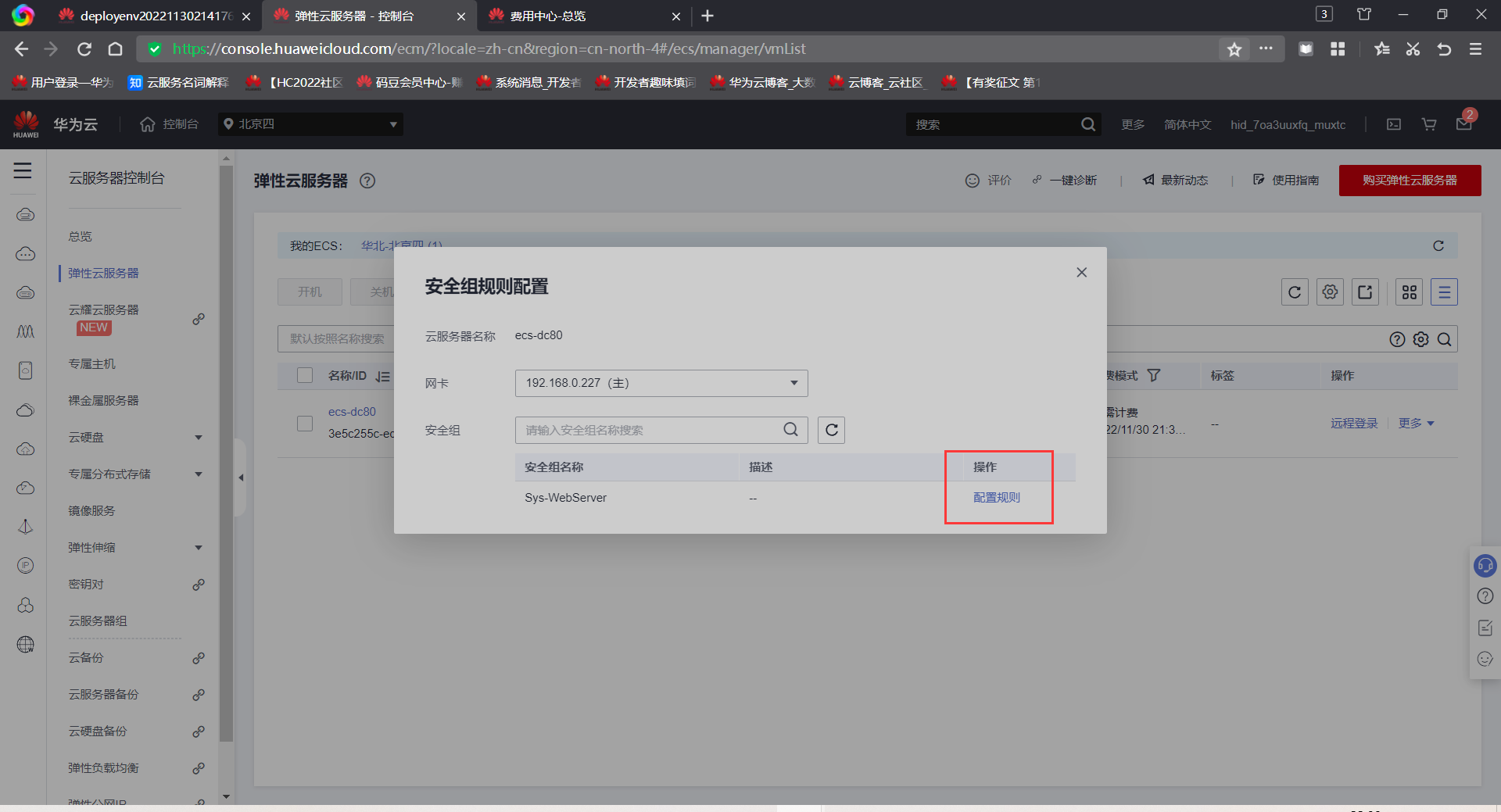This screenshot has height=812, width=1501.
Task: Open 密钥对 in the sidebar
Action: [x=85, y=584]
